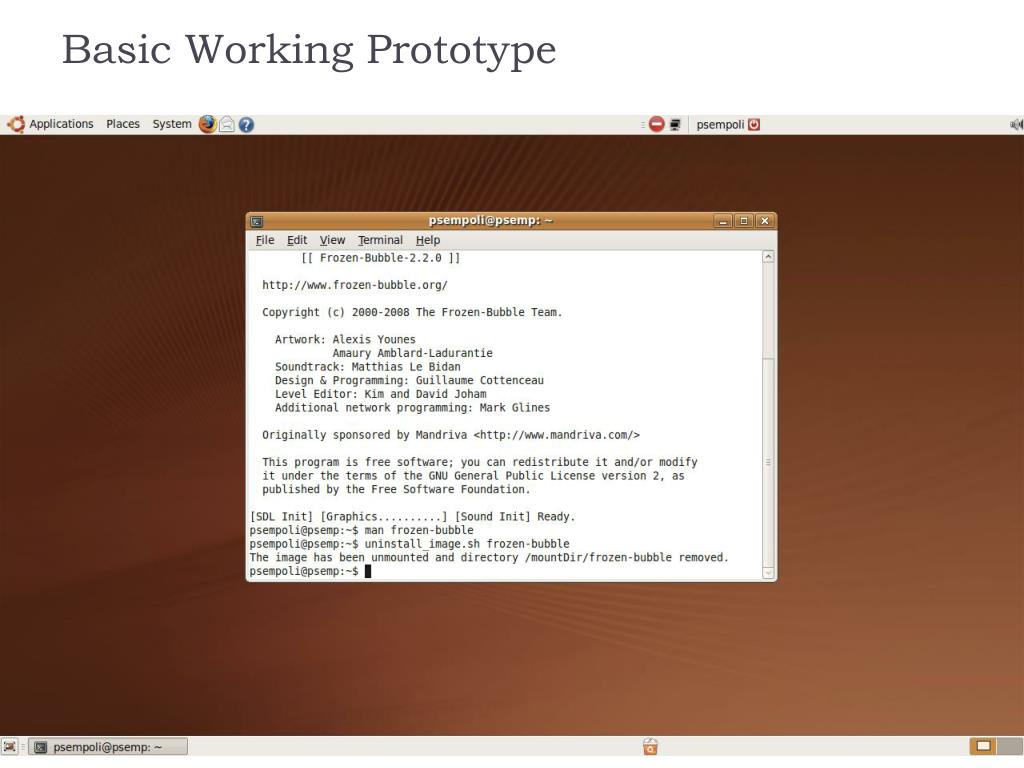Open the Places menu

123,124
